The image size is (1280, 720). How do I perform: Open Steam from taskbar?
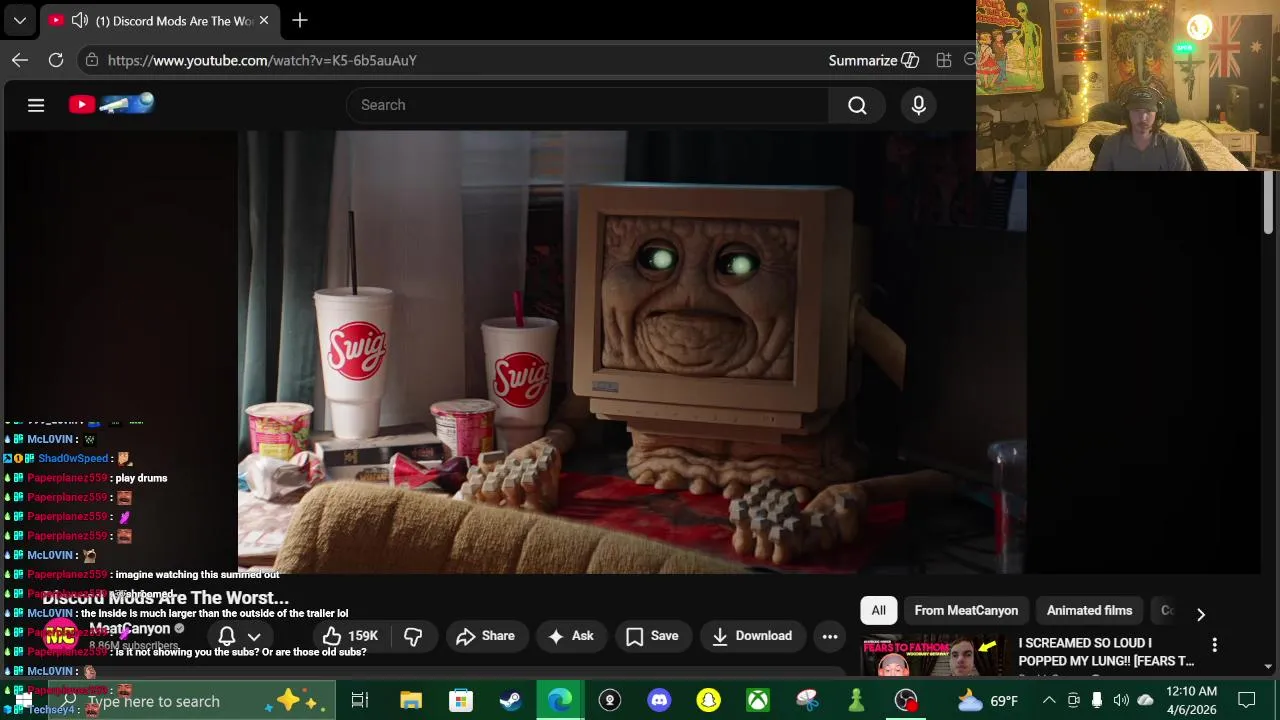[510, 701]
